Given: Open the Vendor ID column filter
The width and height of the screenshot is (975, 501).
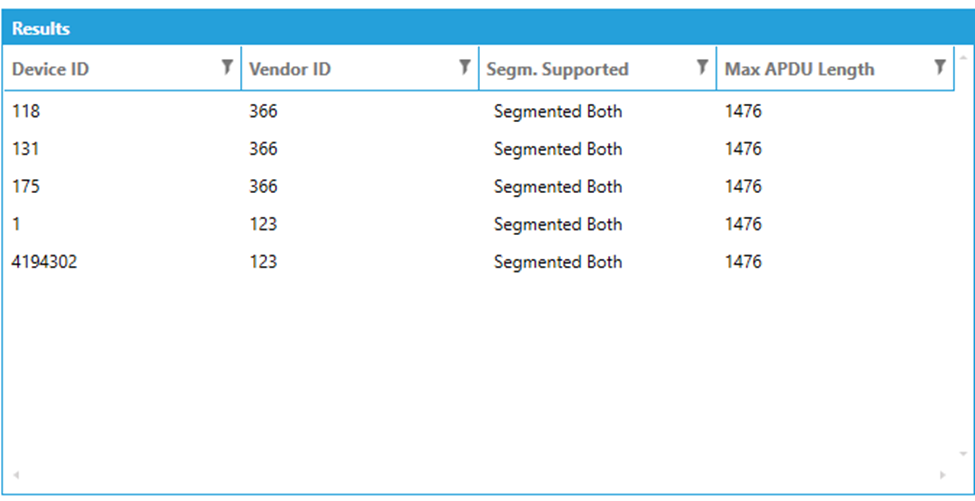Looking at the screenshot, I should (x=464, y=68).
